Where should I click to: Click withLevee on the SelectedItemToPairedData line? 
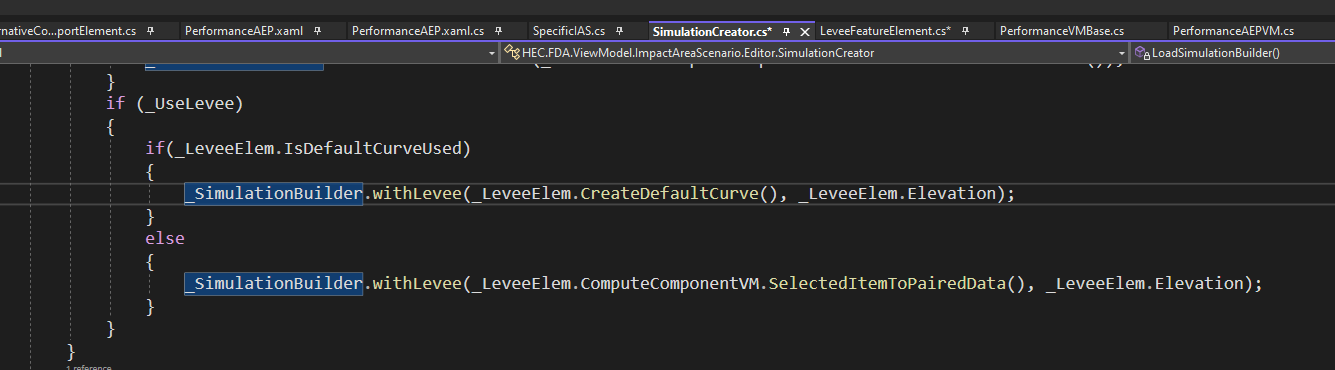[x=417, y=284]
